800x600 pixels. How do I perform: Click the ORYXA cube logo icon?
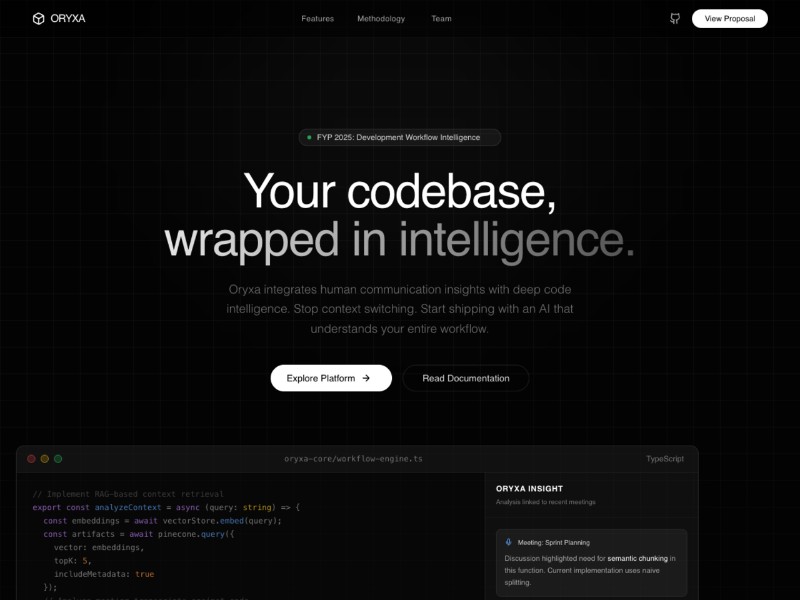[38, 18]
